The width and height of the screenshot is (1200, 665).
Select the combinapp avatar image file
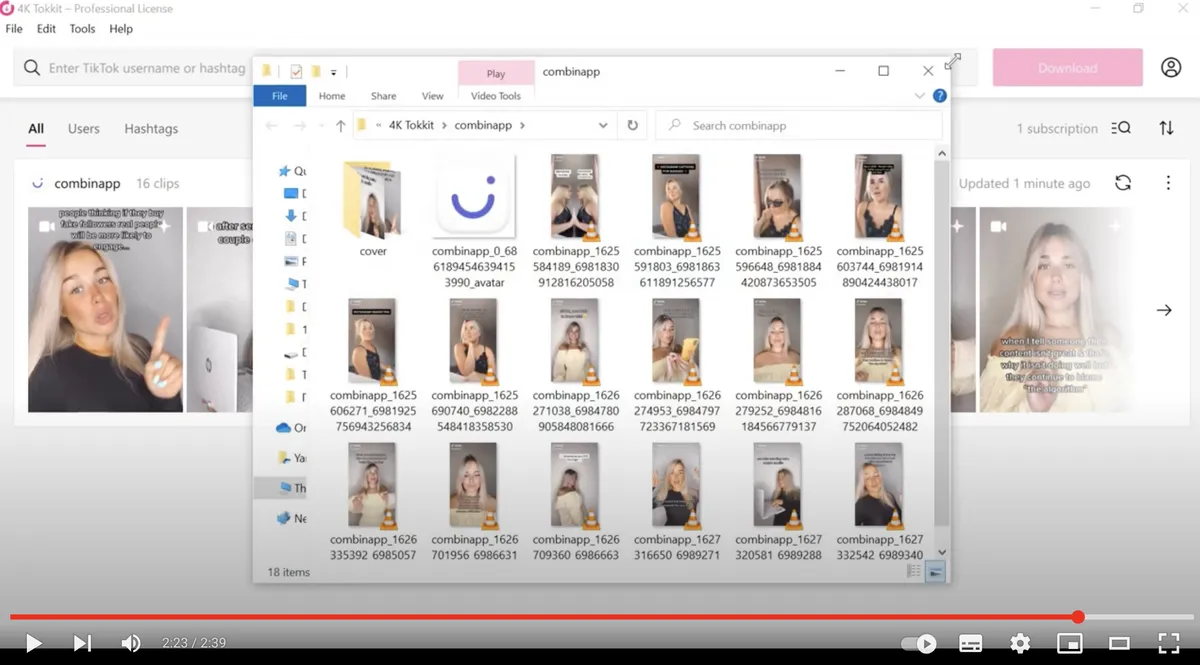coord(475,221)
